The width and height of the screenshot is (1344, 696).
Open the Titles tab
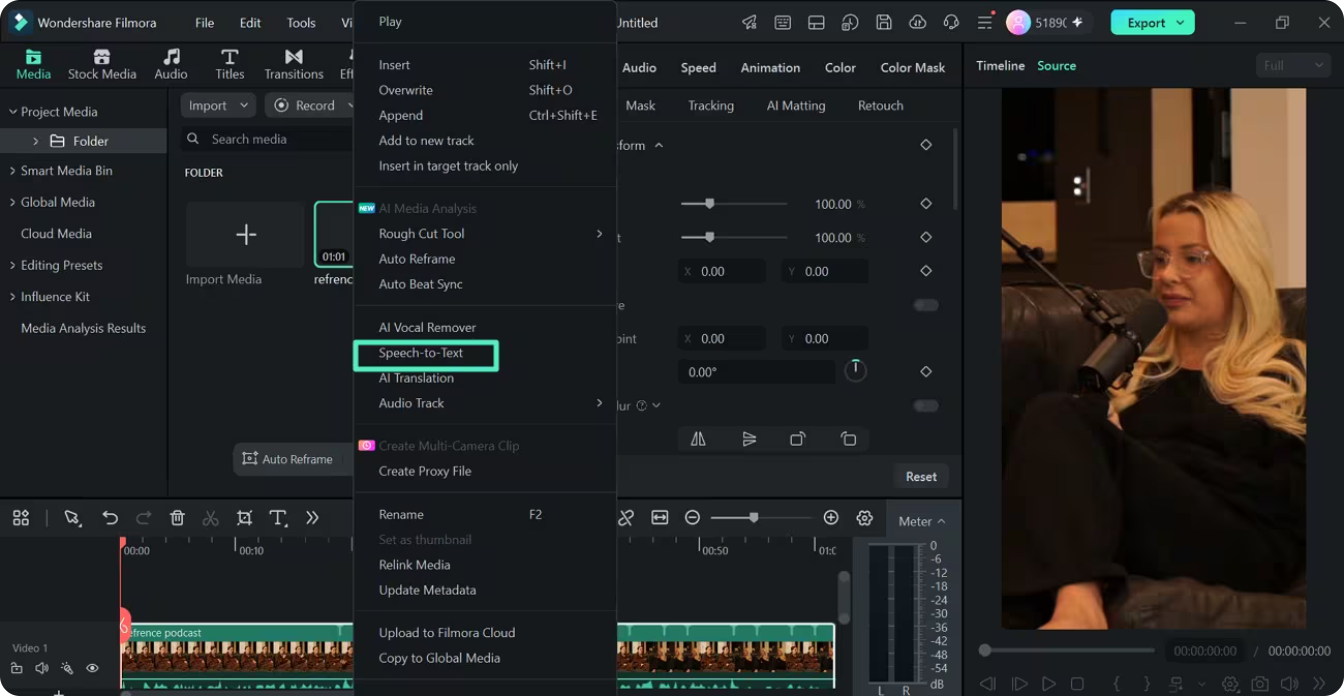coord(230,64)
